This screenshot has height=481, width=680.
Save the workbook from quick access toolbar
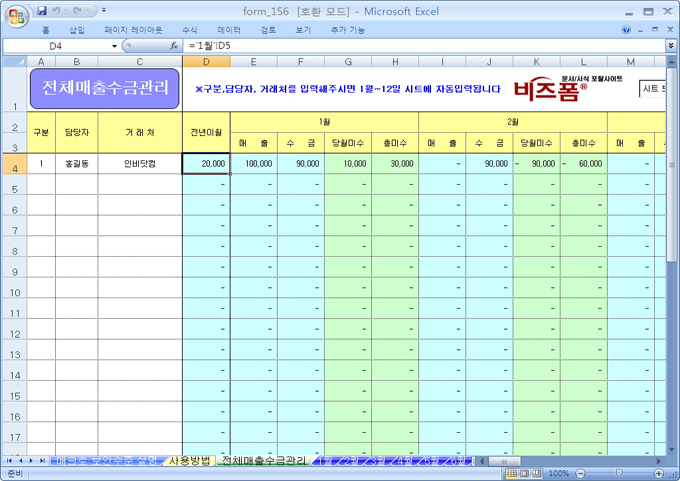coord(42,11)
